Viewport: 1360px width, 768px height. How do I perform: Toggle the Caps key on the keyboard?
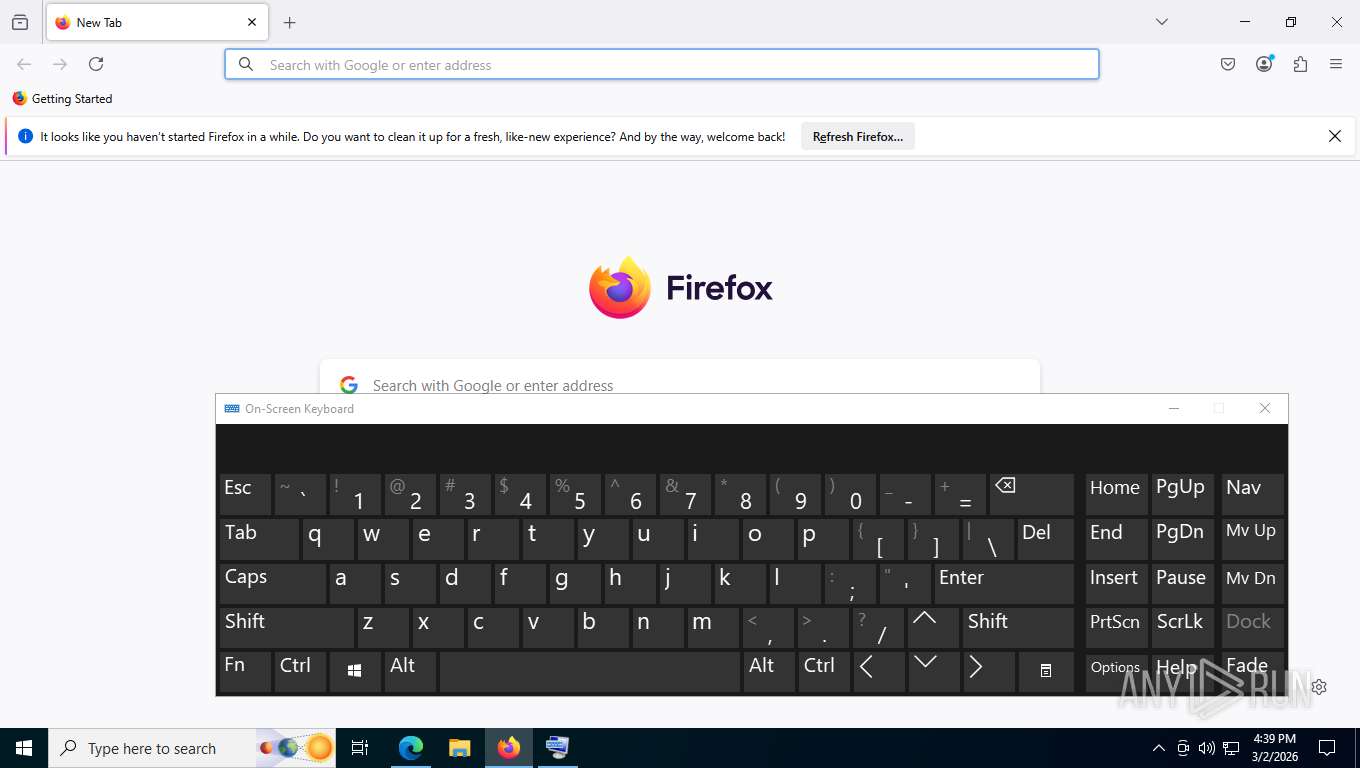[272, 583]
